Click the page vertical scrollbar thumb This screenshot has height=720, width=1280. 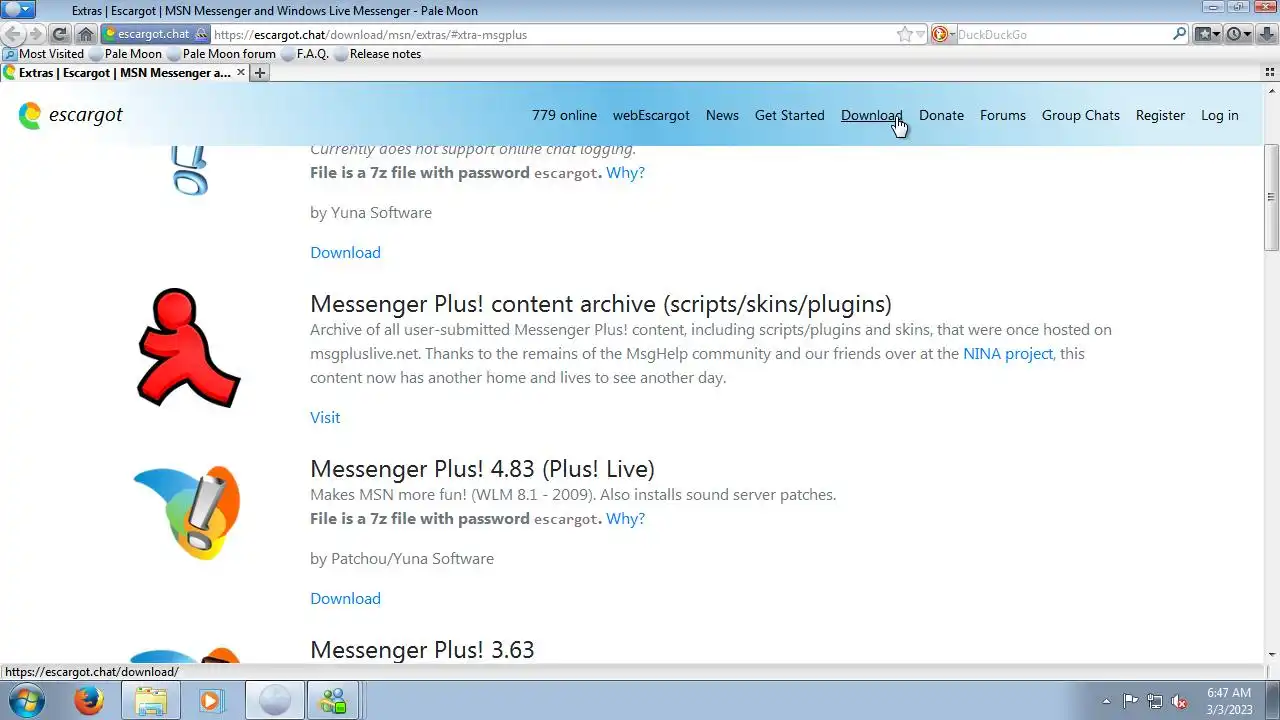click(x=1271, y=197)
